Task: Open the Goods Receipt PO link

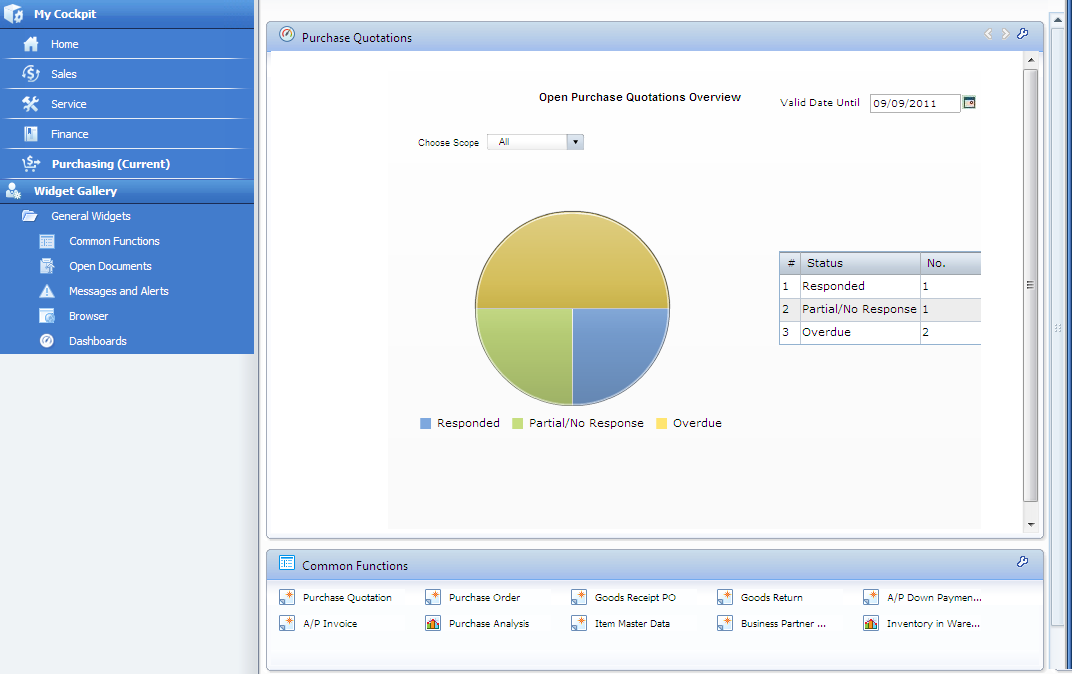Action: pyautogui.click(x=635, y=597)
